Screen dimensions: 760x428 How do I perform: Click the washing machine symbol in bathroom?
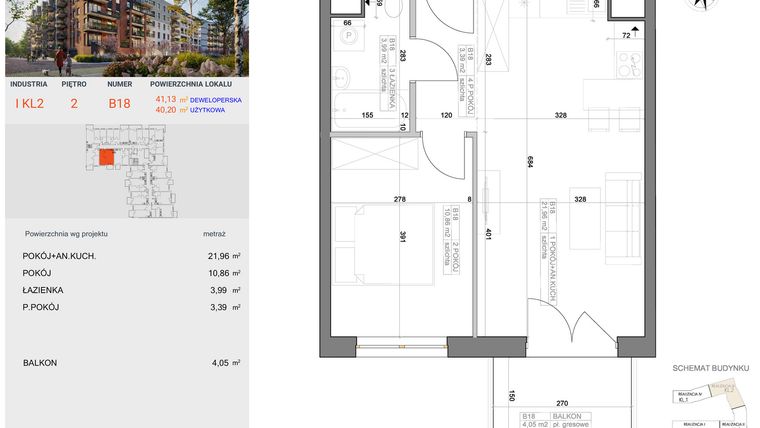[x=347, y=38]
